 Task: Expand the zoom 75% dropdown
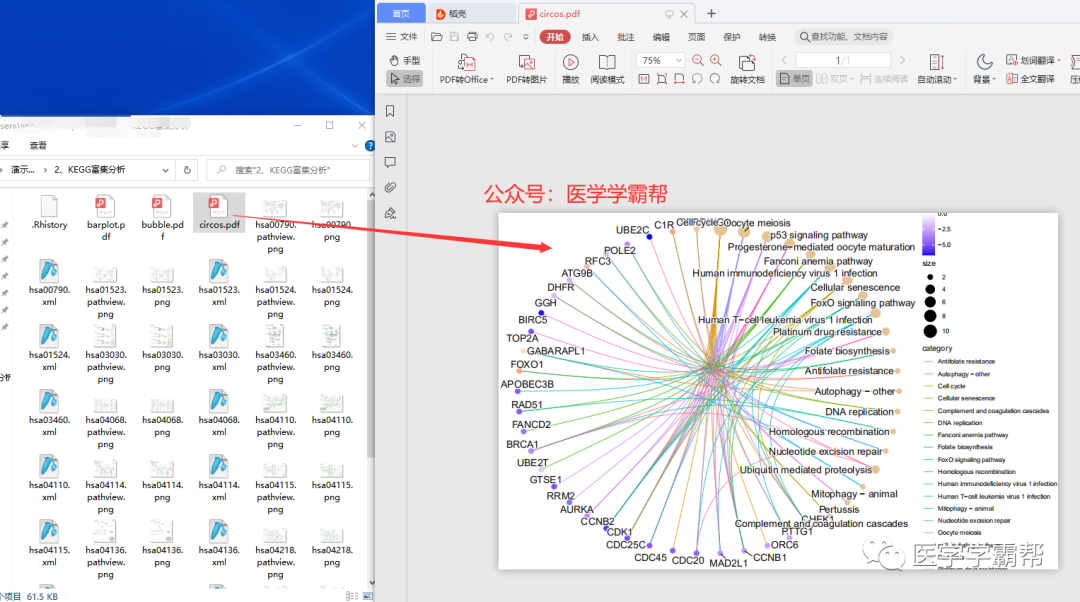[678, 61]
